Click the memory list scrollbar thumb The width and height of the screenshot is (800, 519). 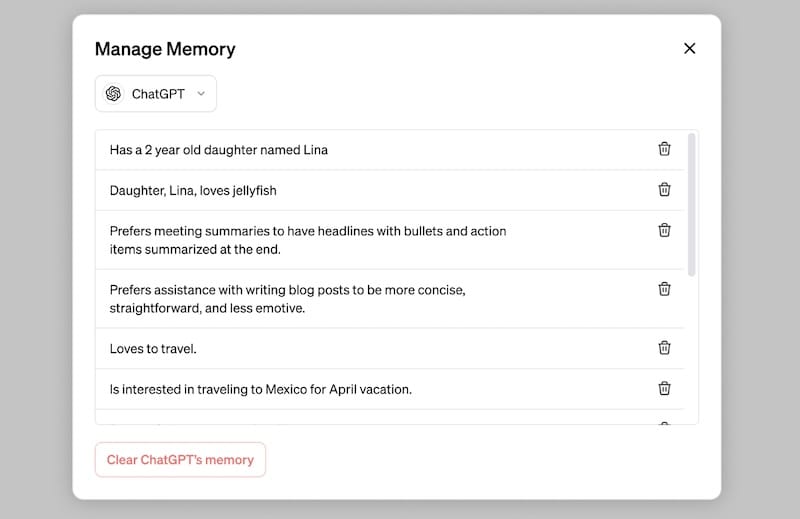[691, 205]
